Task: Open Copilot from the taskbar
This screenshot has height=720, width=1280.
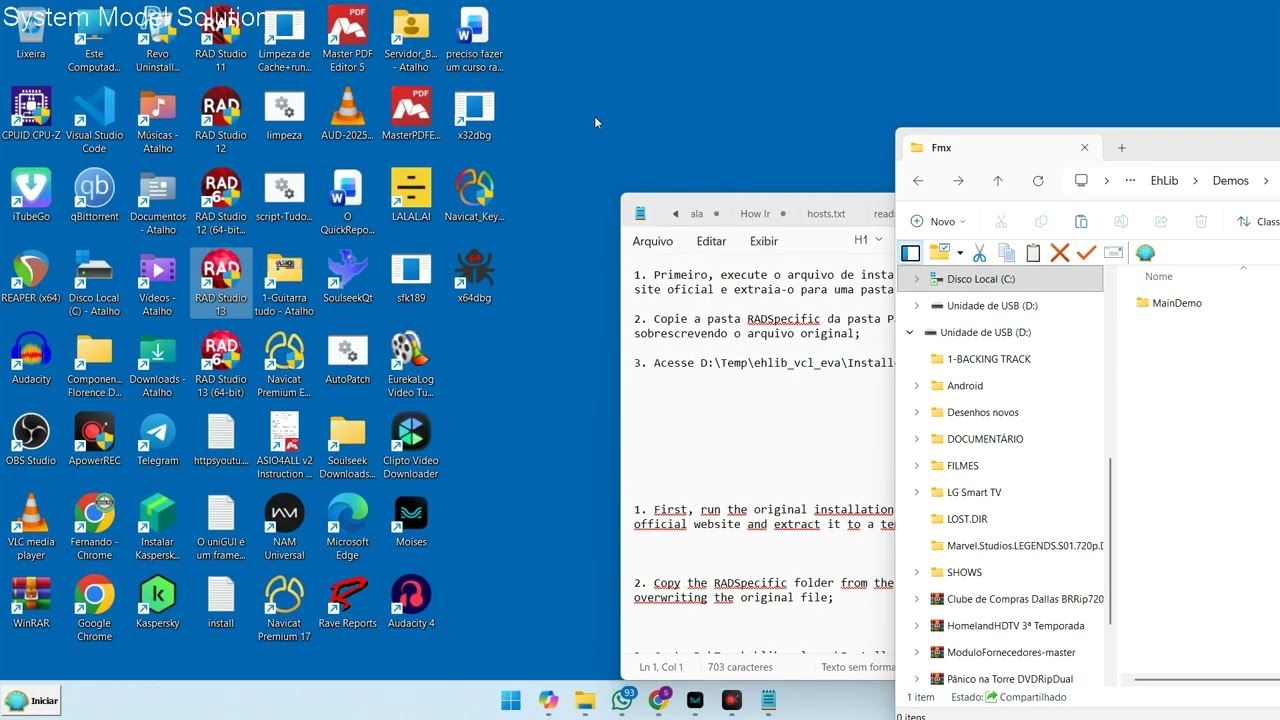Action: point(548,700)
